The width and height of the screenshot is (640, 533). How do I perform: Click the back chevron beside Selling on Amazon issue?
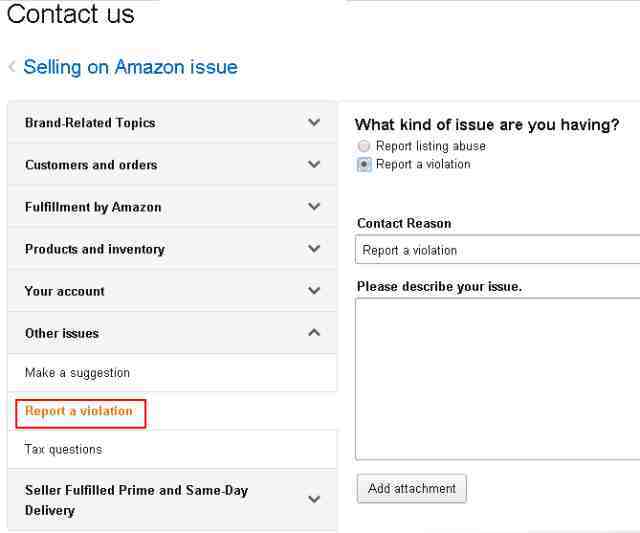coord(12,68)
